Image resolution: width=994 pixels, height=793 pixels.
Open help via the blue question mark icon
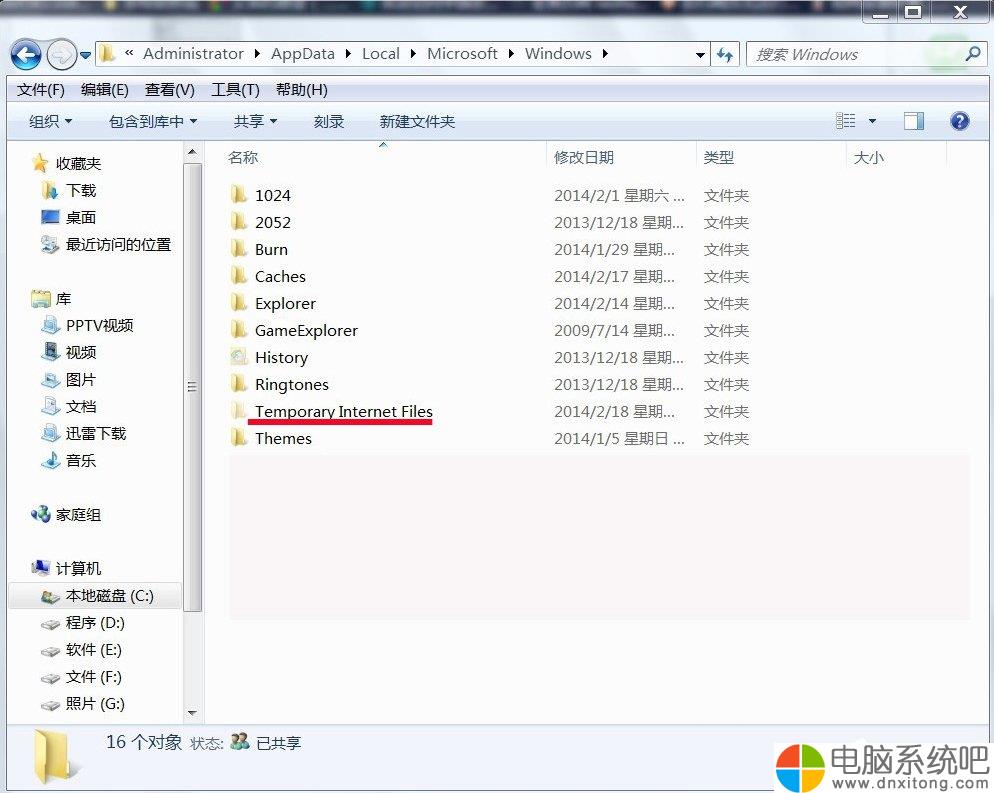959,121
